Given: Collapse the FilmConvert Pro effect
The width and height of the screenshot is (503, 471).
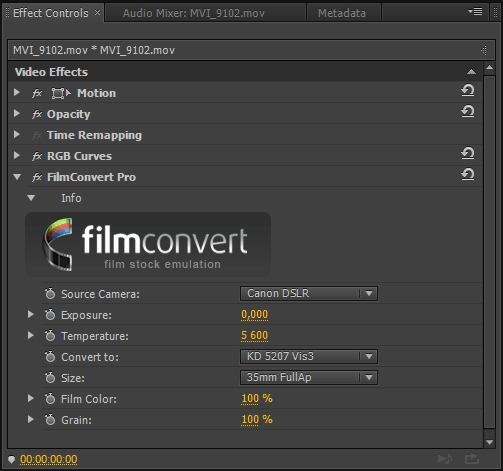Looking at the screenshot, I should (17, 177).
